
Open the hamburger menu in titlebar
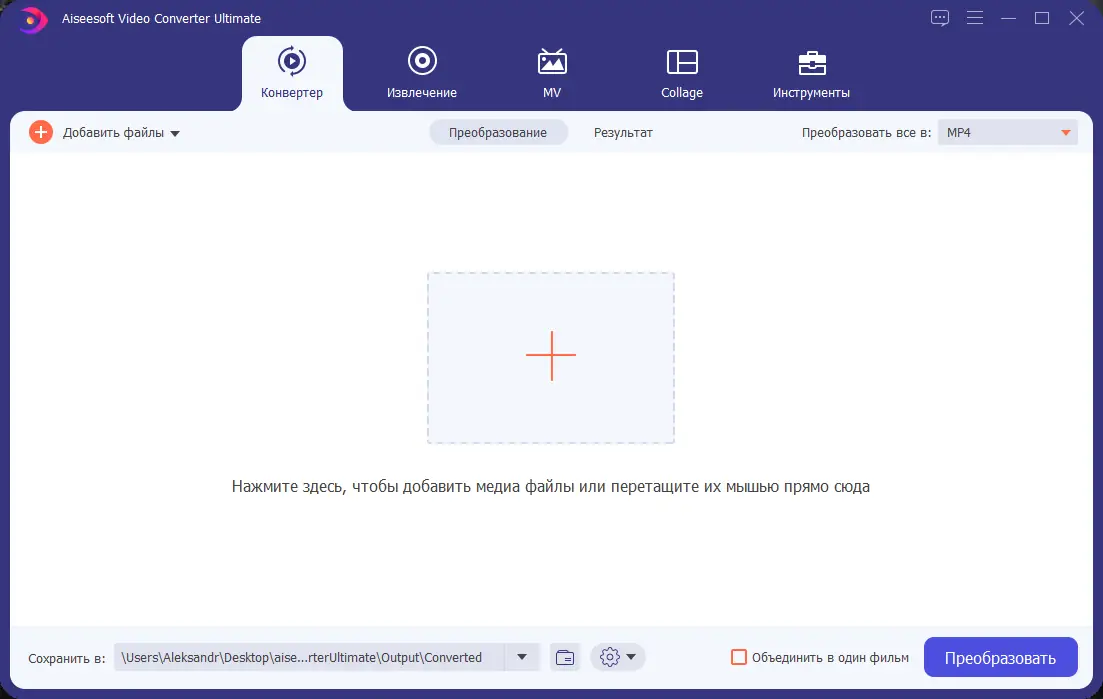[974, 18]
